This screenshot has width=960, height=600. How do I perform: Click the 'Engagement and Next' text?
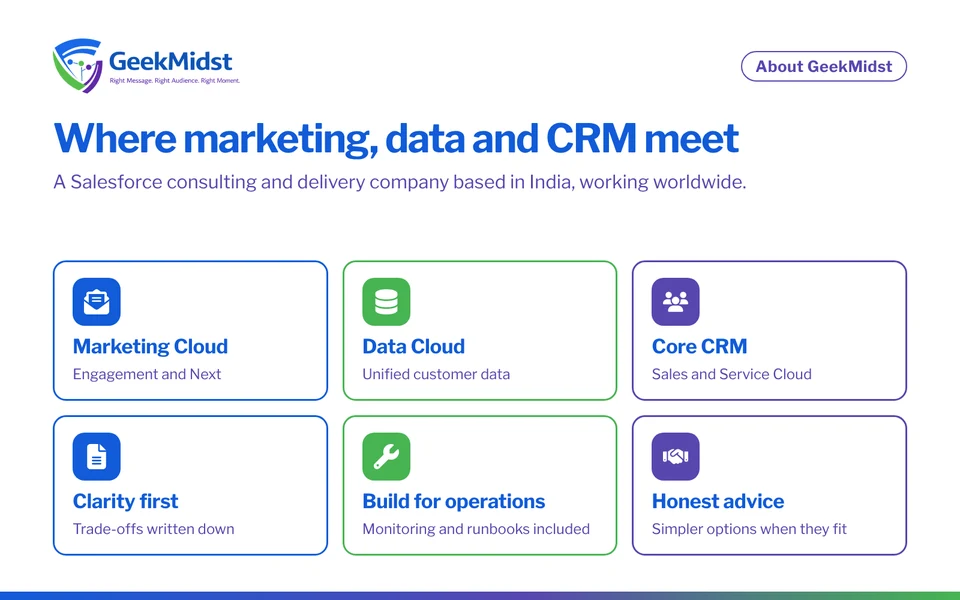point(147,374)
